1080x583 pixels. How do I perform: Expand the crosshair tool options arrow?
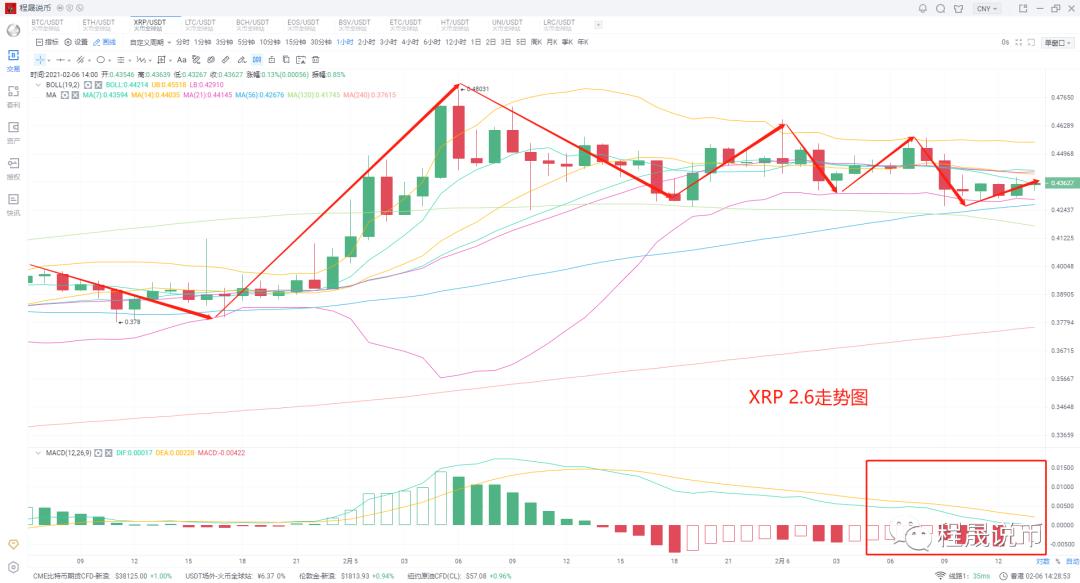click(x=49, y=60)
